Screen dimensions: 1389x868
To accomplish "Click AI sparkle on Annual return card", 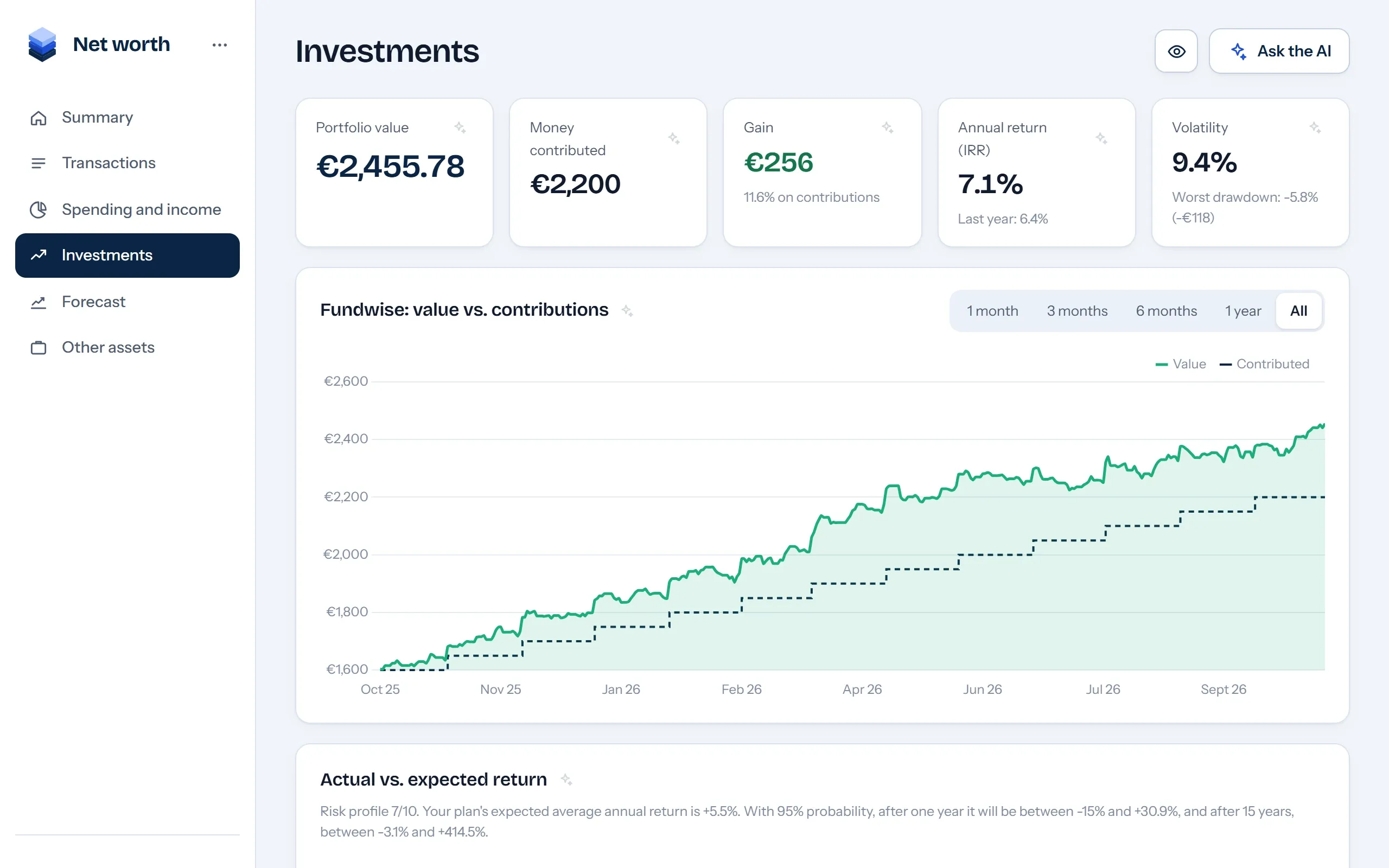I will [1101, 138].
